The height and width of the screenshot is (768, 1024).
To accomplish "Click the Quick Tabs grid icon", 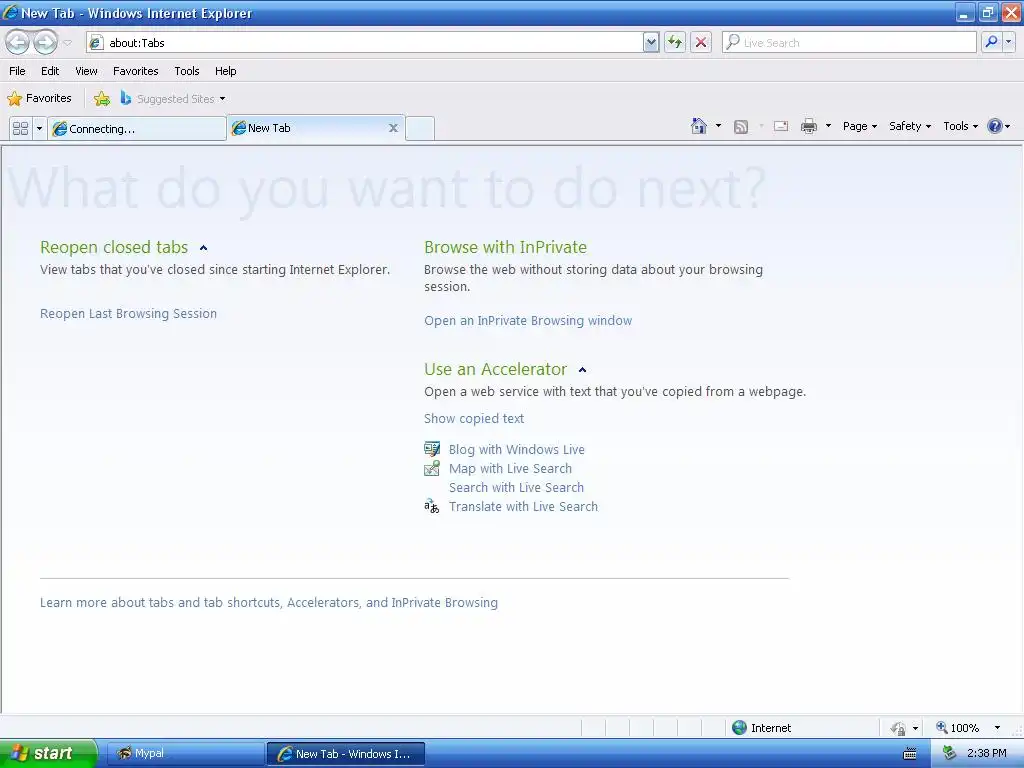I will click(x=20, y=128).
